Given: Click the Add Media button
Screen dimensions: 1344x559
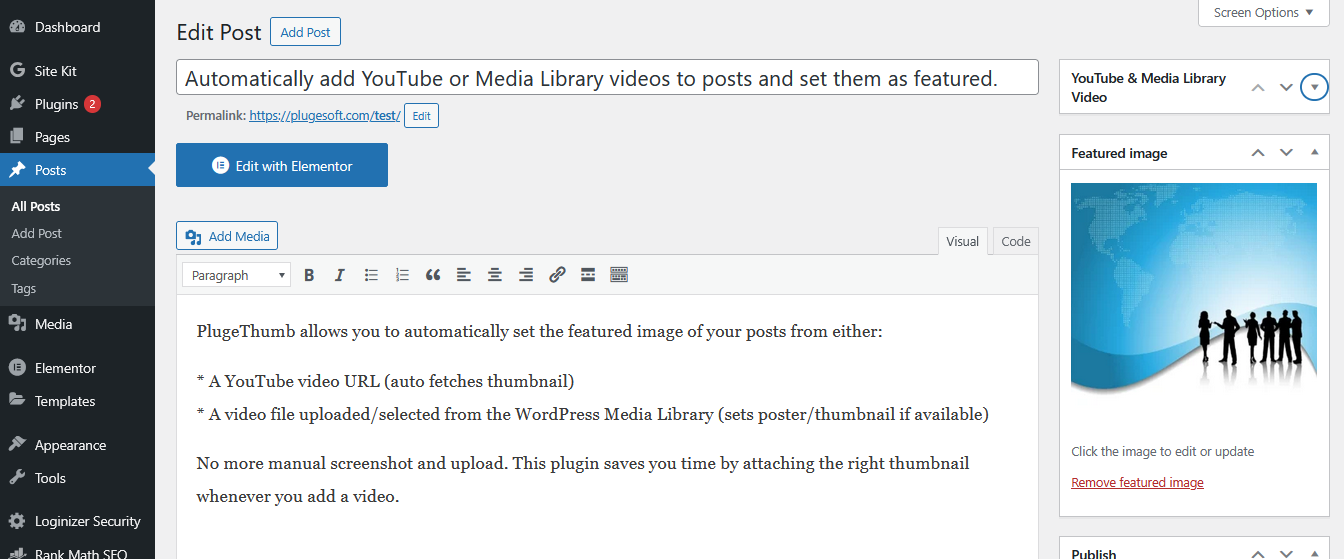Looking at the screenshot, I should click(227, 236).
